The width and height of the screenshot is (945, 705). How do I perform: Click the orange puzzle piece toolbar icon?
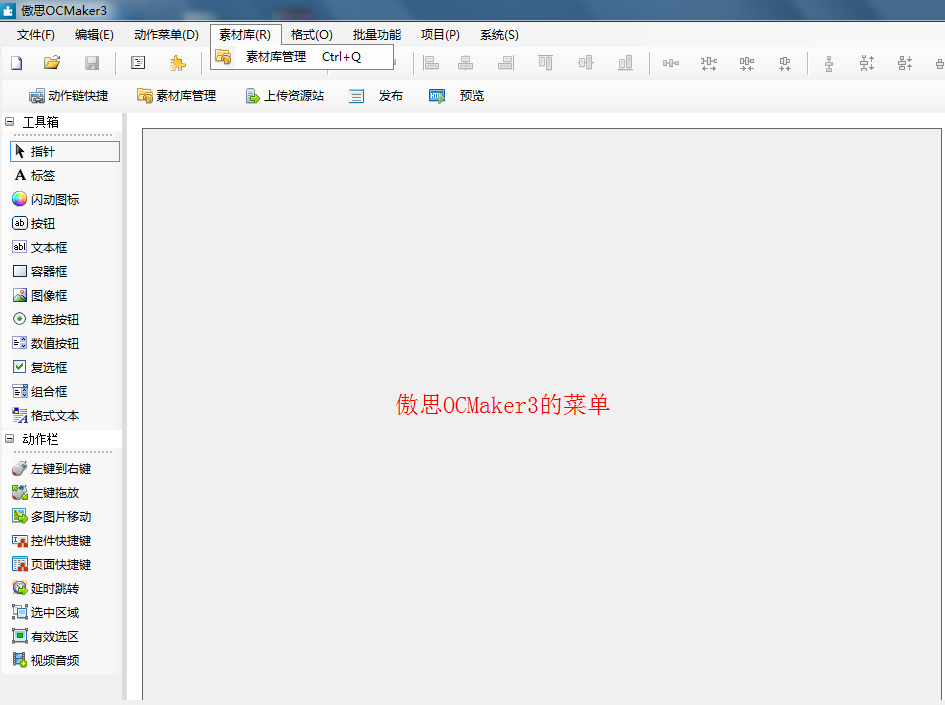coord(178,63)
